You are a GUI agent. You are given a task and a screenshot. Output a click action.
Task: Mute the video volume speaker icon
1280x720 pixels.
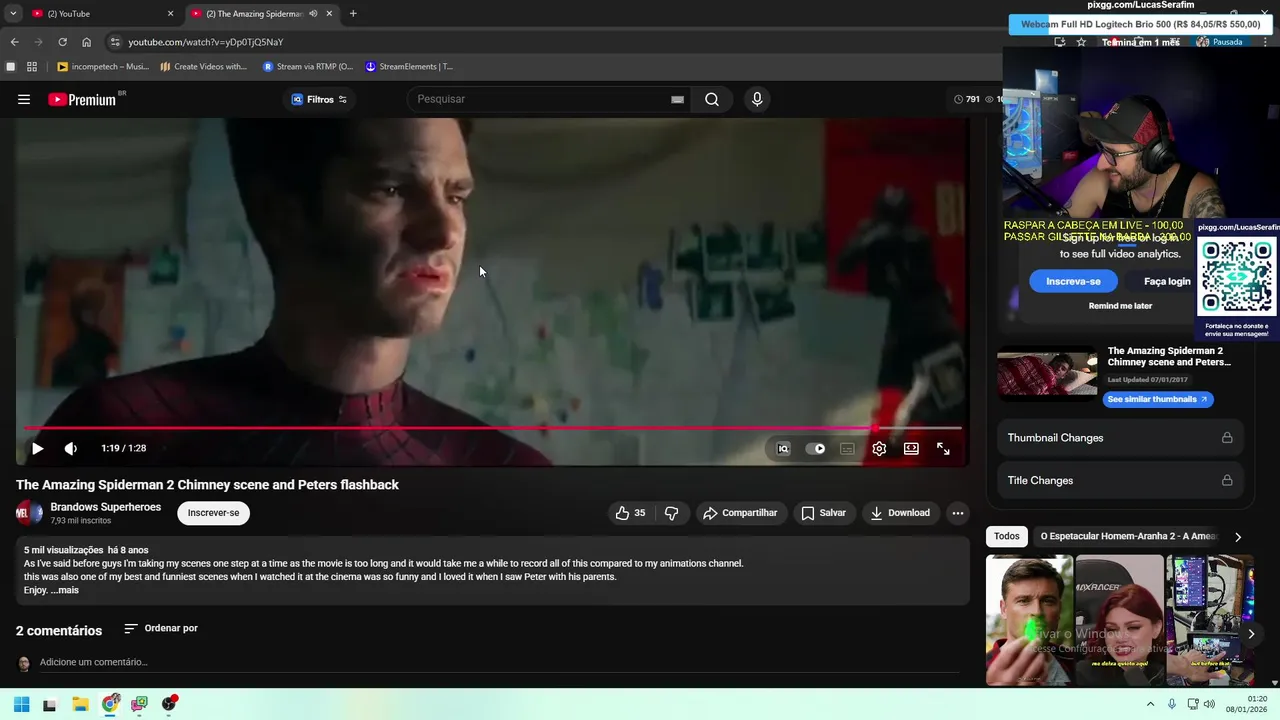70,449
